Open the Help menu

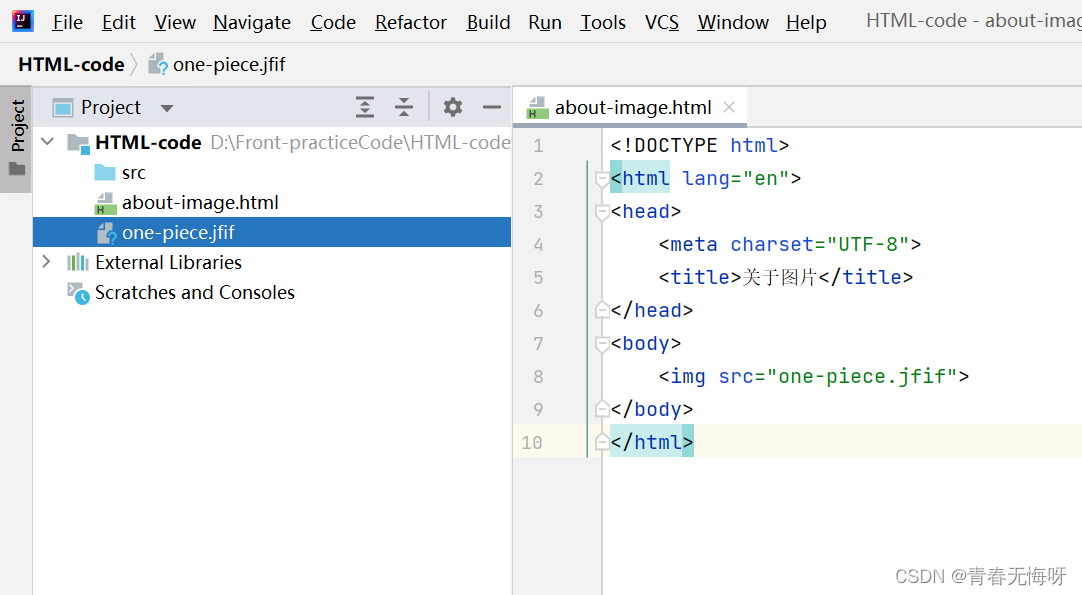click(806, 23)
